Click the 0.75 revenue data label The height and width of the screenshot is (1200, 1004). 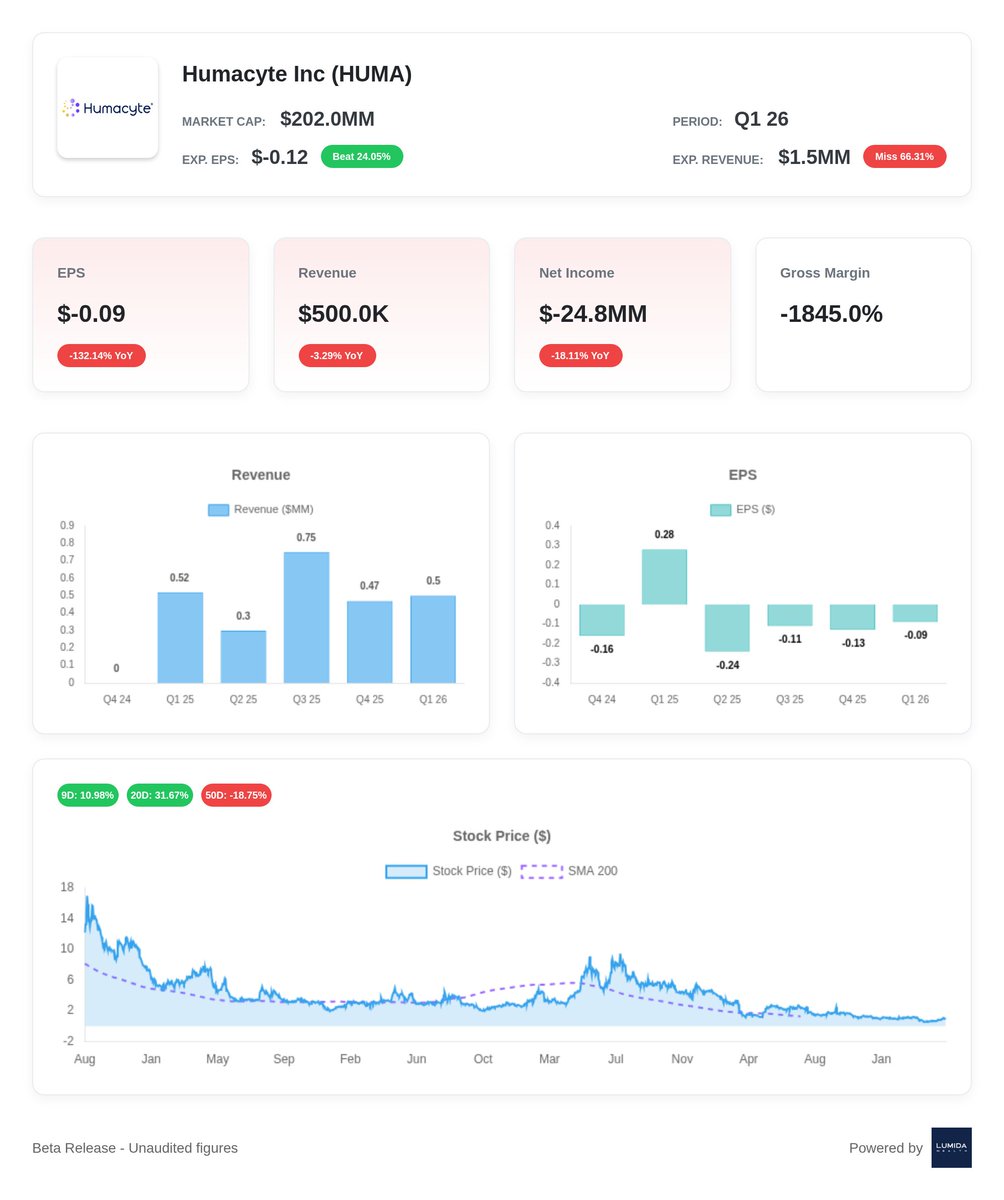coord(306,538)
